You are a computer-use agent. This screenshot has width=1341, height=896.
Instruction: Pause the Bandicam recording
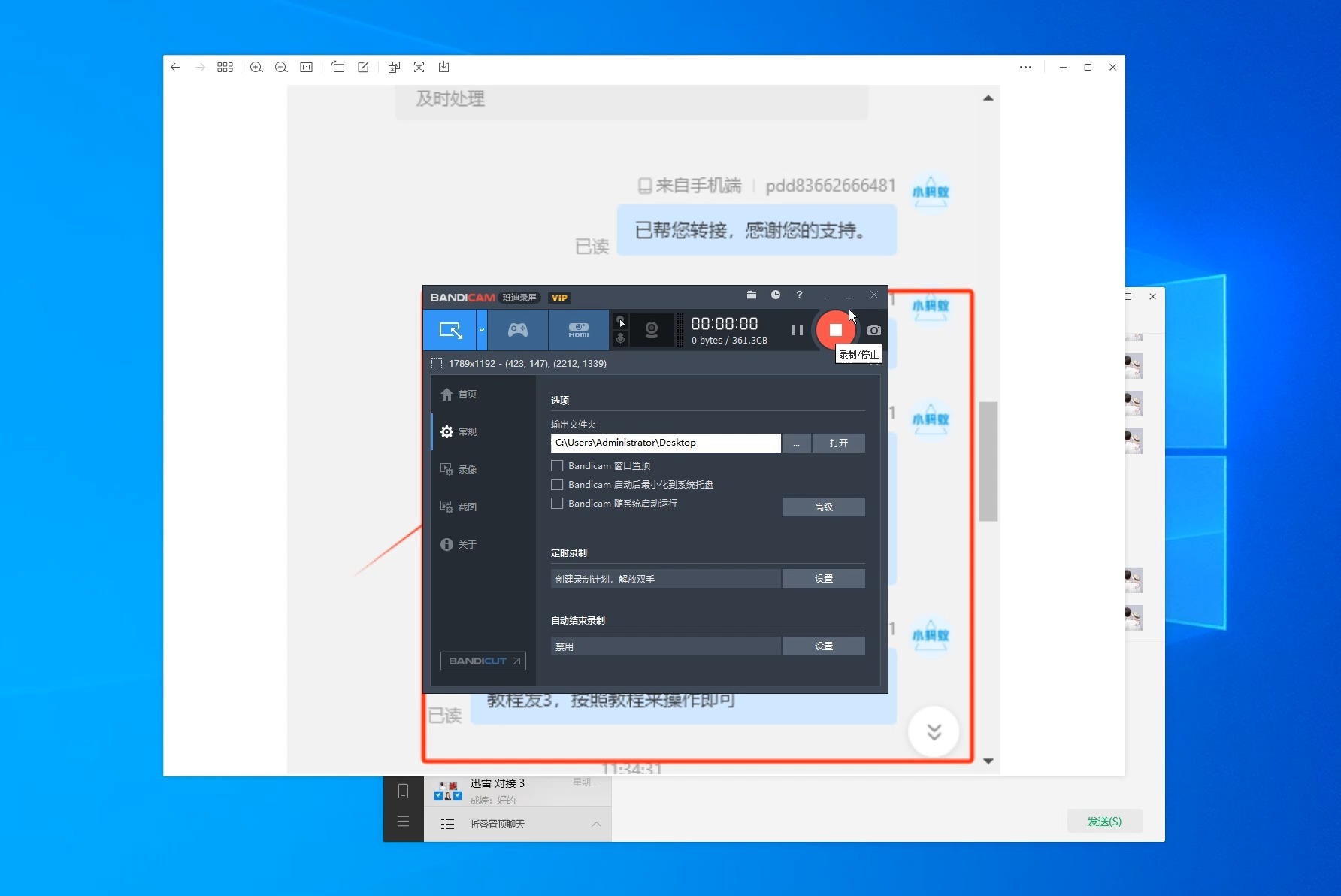(798, 330)
